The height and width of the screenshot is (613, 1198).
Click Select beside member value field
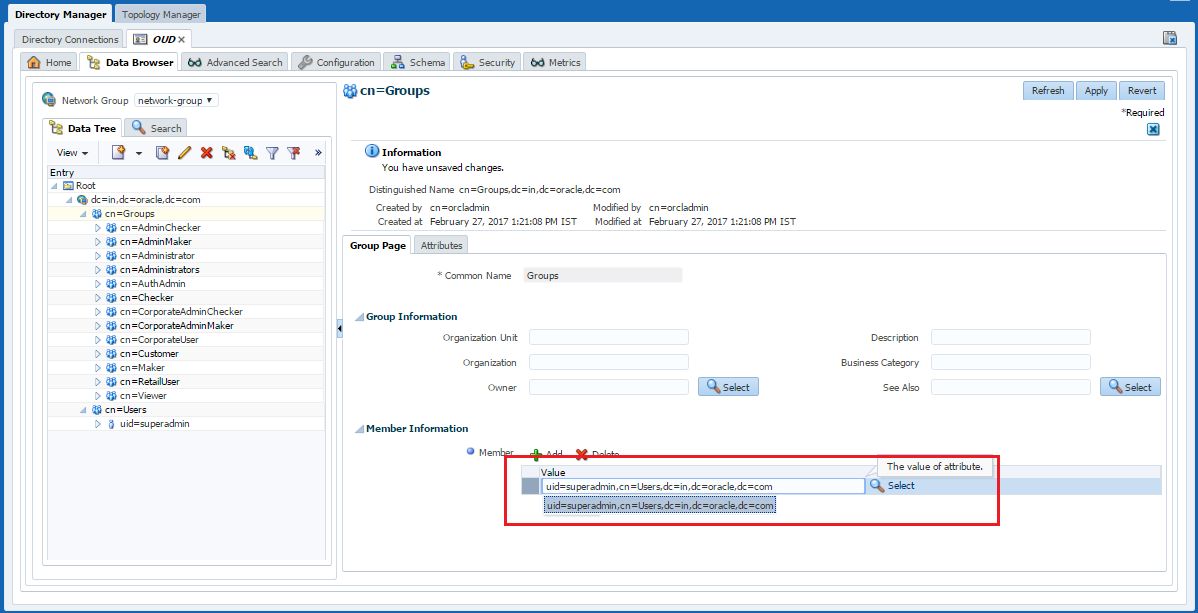[892, 485]
